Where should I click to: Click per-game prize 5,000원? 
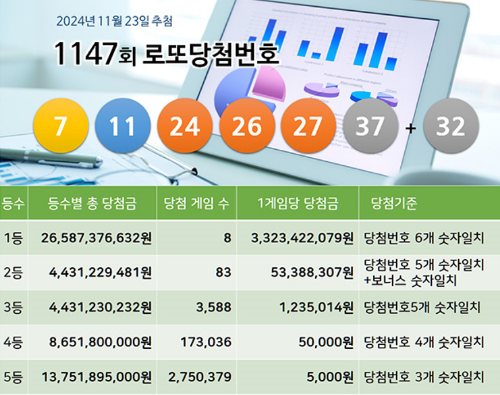330,377
